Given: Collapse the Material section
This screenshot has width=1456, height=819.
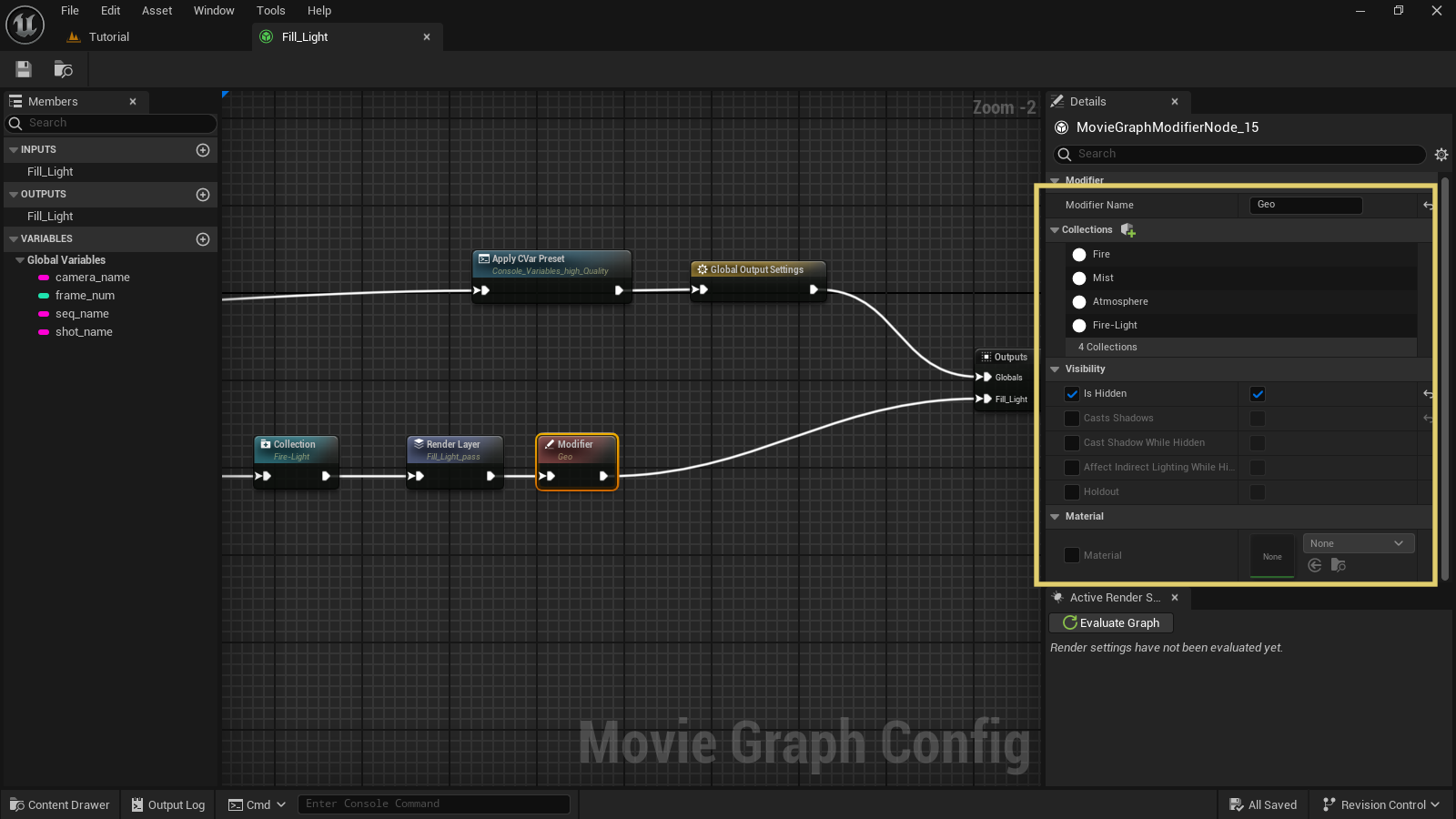Looking at the screenshot, I should click(1055, 517).
